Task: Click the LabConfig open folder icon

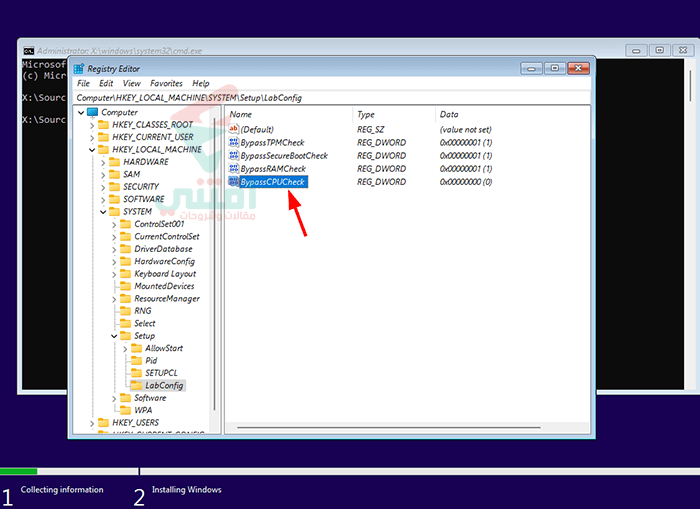Action: click(x=137, y=385)
